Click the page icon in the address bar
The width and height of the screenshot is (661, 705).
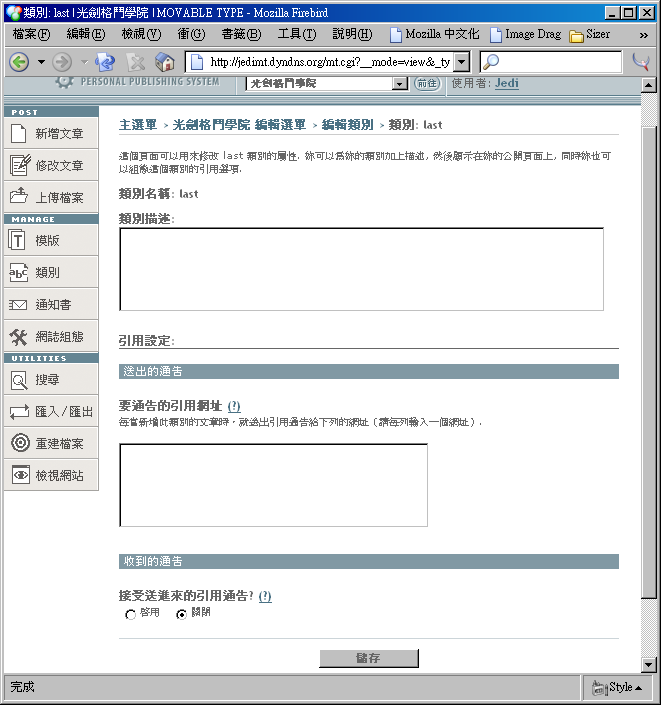[197, 62]
